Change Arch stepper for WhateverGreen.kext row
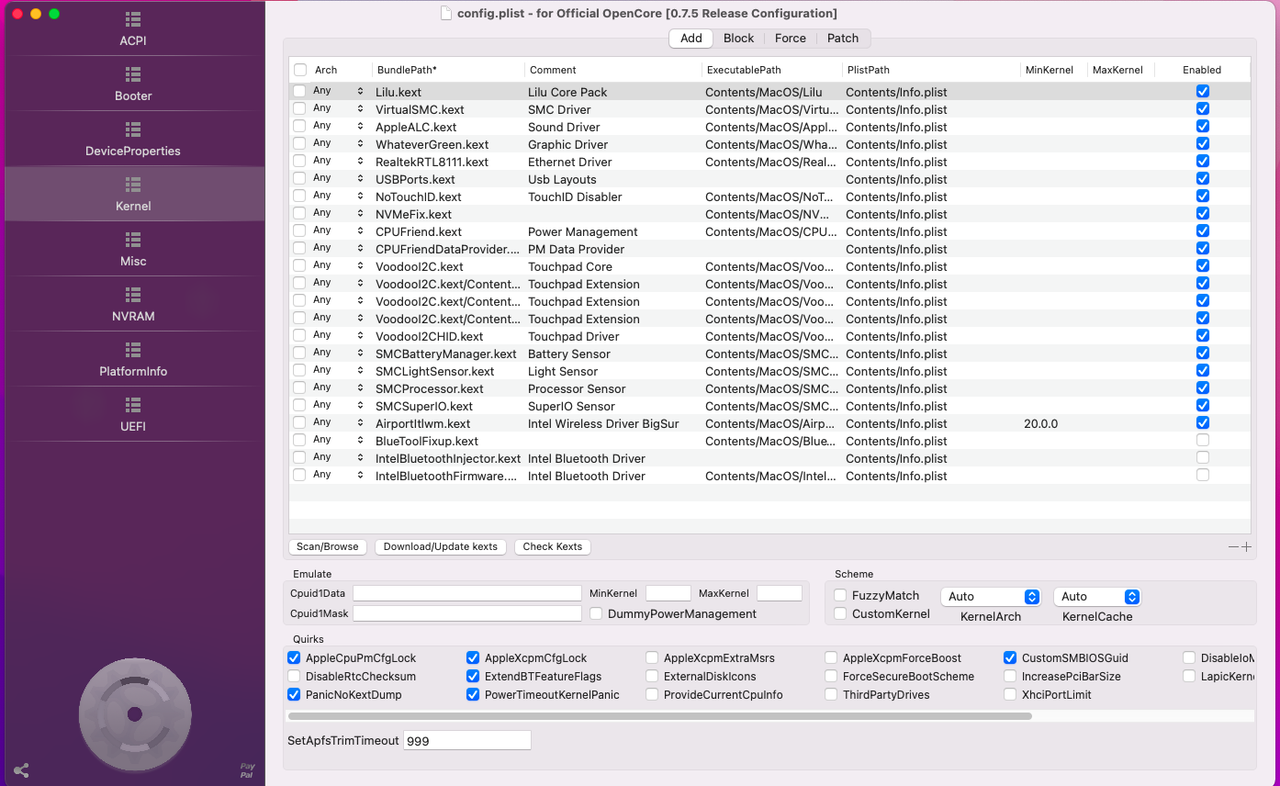The image size is (1280, 786). tap(360, 144)
